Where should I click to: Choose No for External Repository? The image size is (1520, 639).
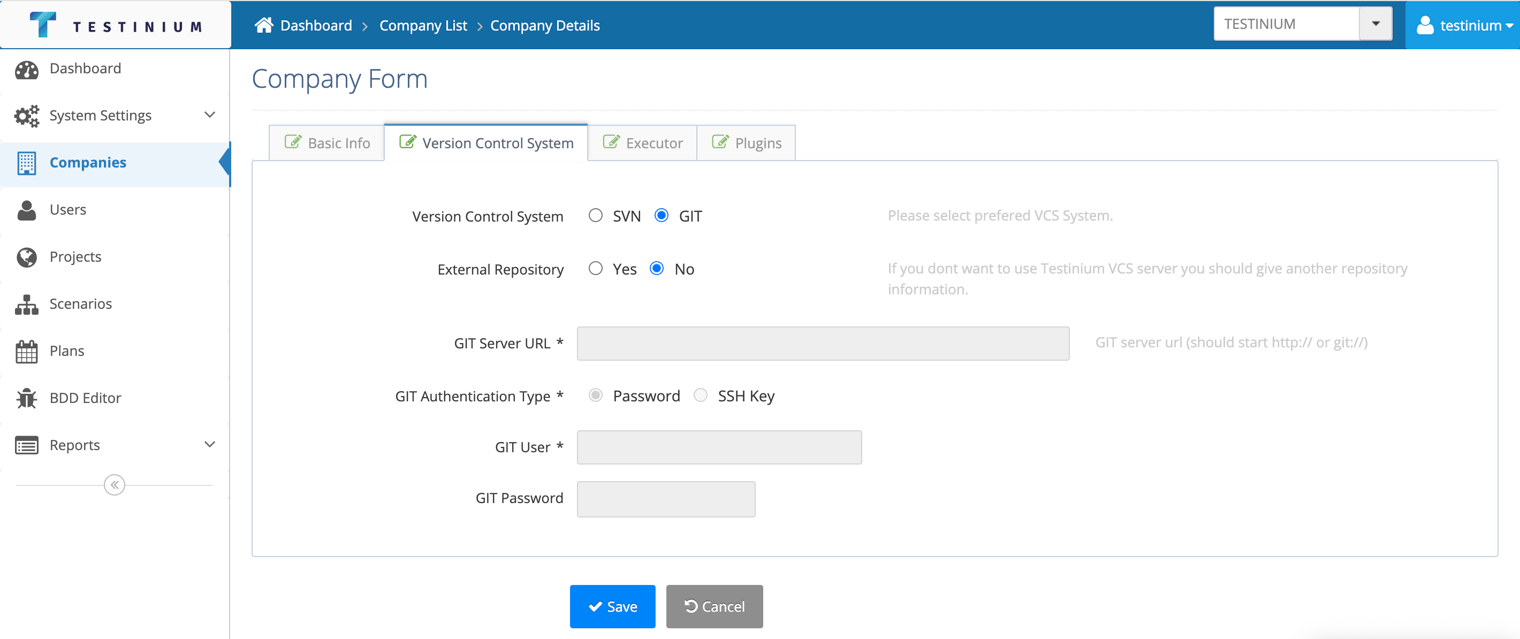(657, 268)
